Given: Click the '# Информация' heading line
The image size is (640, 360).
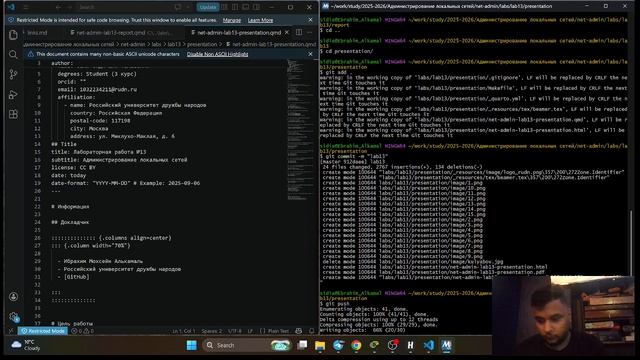Looking at the screenshot, I should coord(70,207).
